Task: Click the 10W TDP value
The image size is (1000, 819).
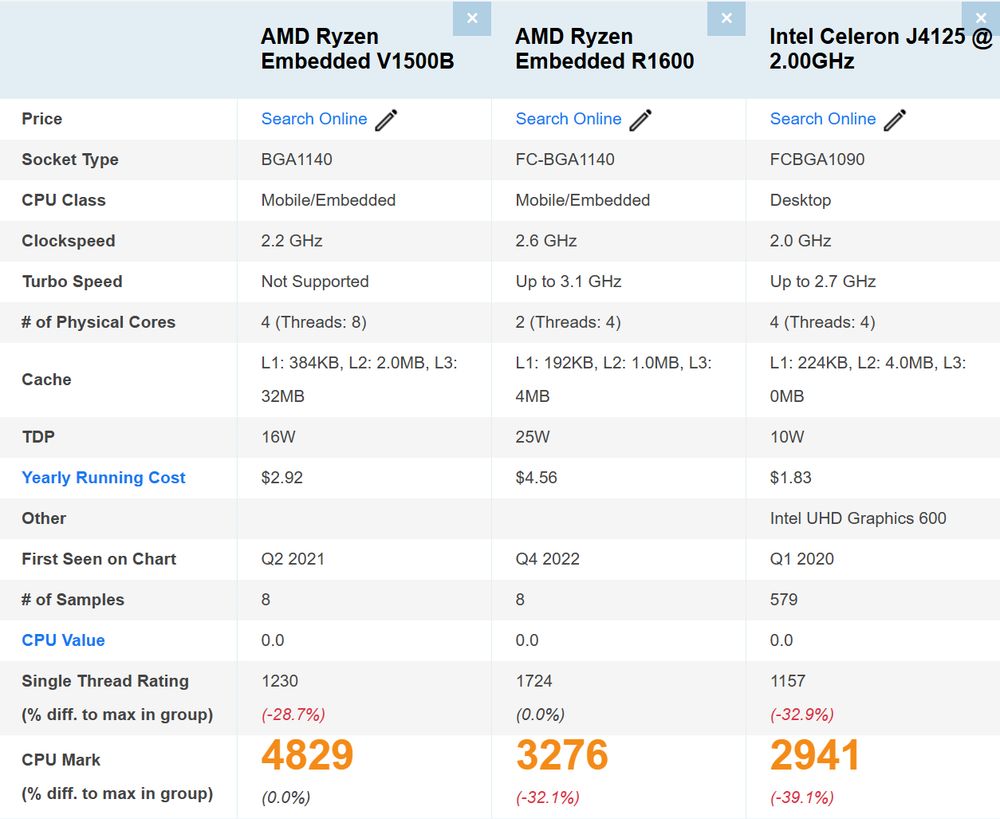Action: (787, 437)
